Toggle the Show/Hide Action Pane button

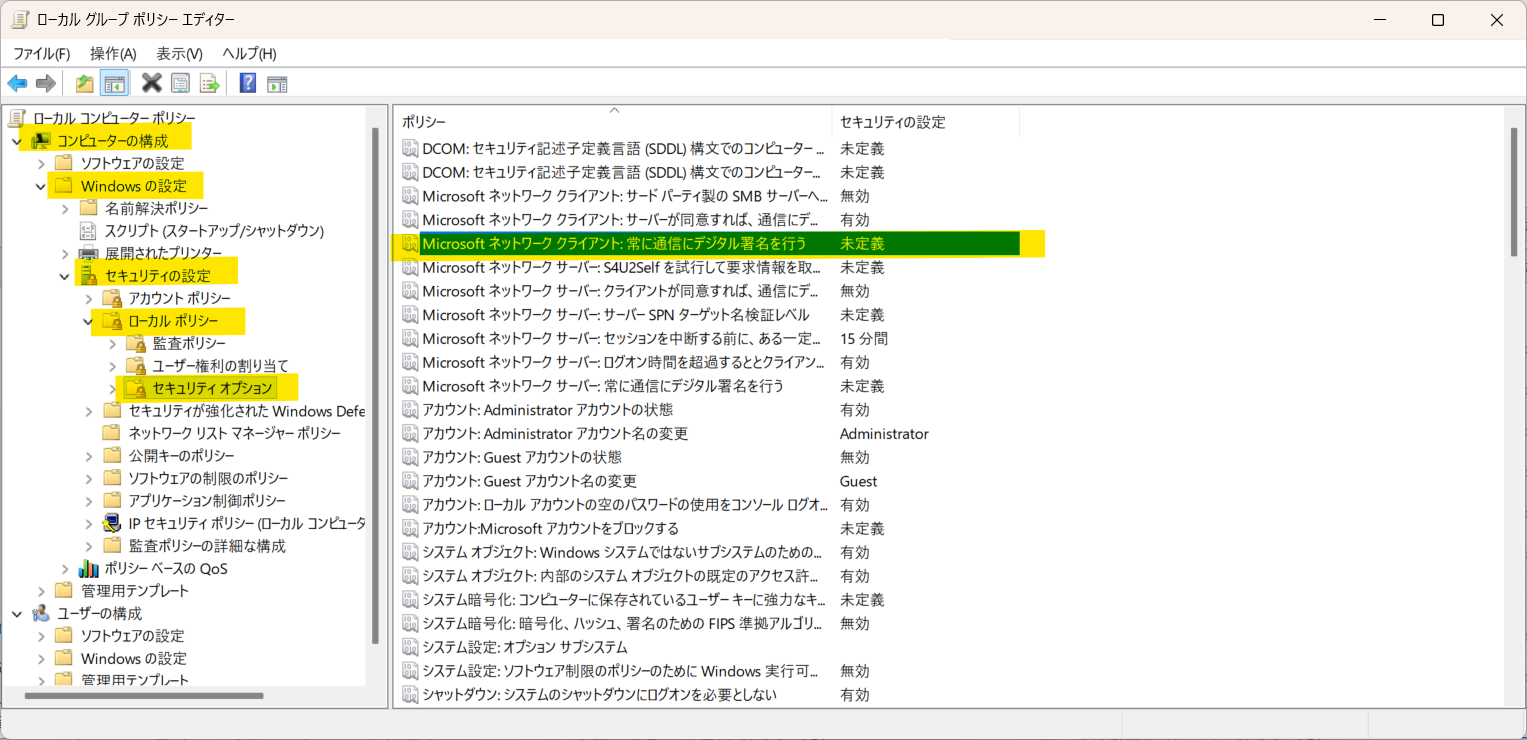click(x=277, y=83)
